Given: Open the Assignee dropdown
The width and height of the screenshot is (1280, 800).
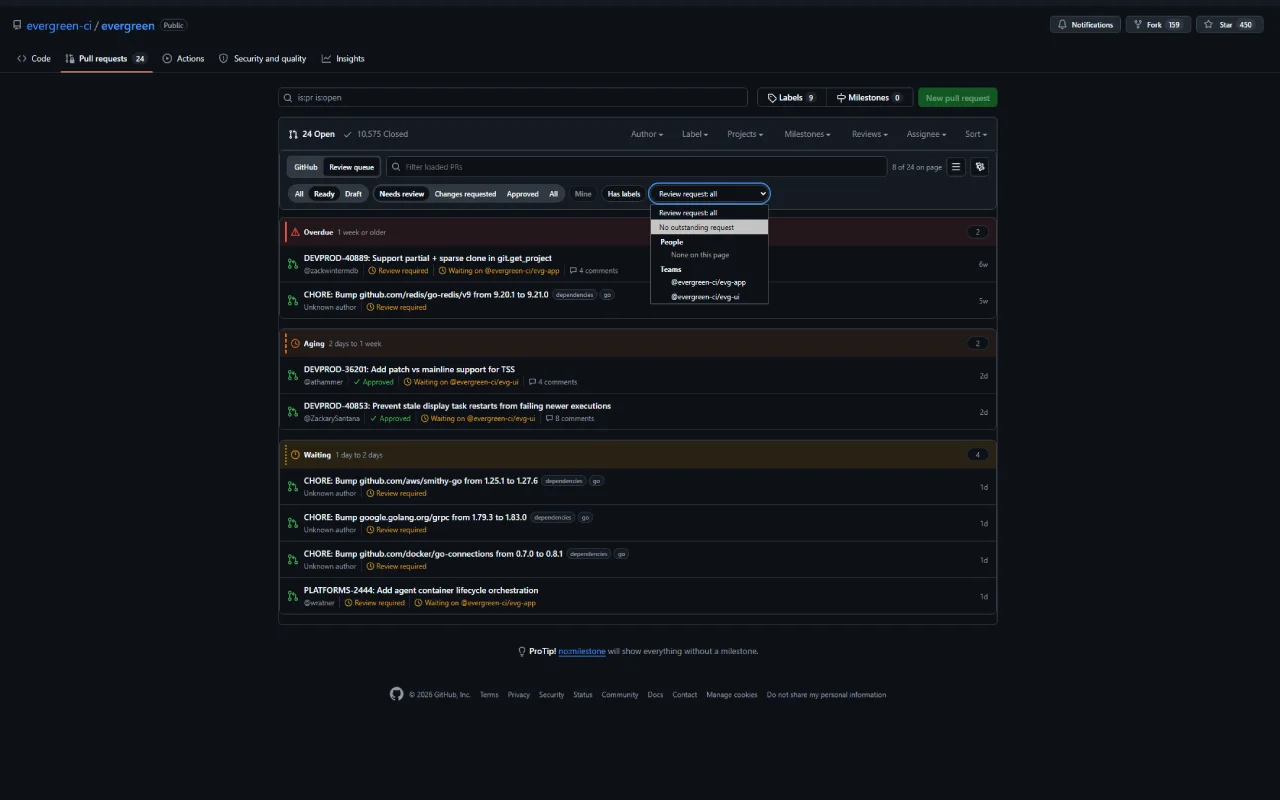Looking at the screenshot, I should (x=927, y=134).
